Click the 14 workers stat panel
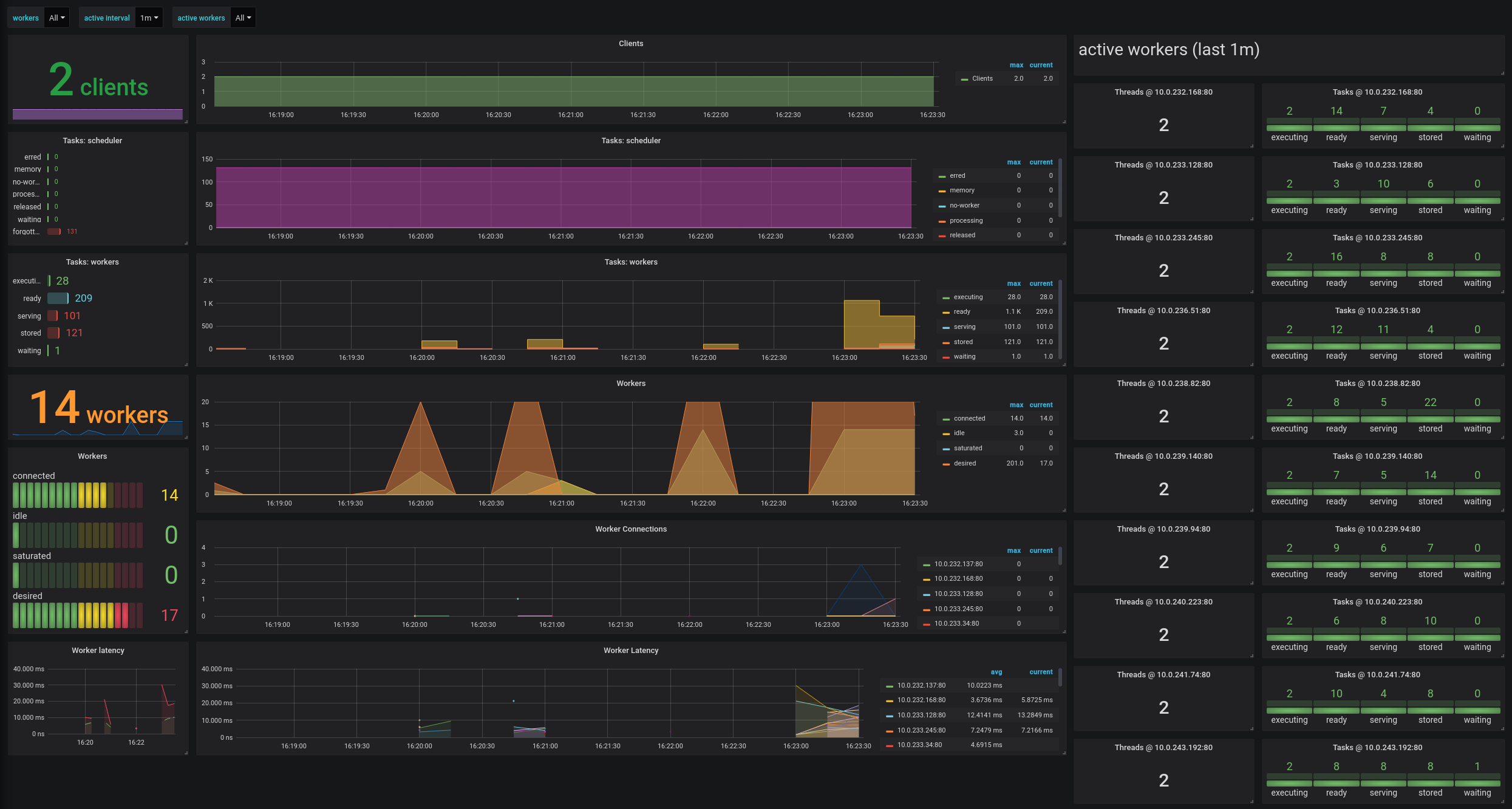The image size is (1512, 809). click(x=98, y=407)
